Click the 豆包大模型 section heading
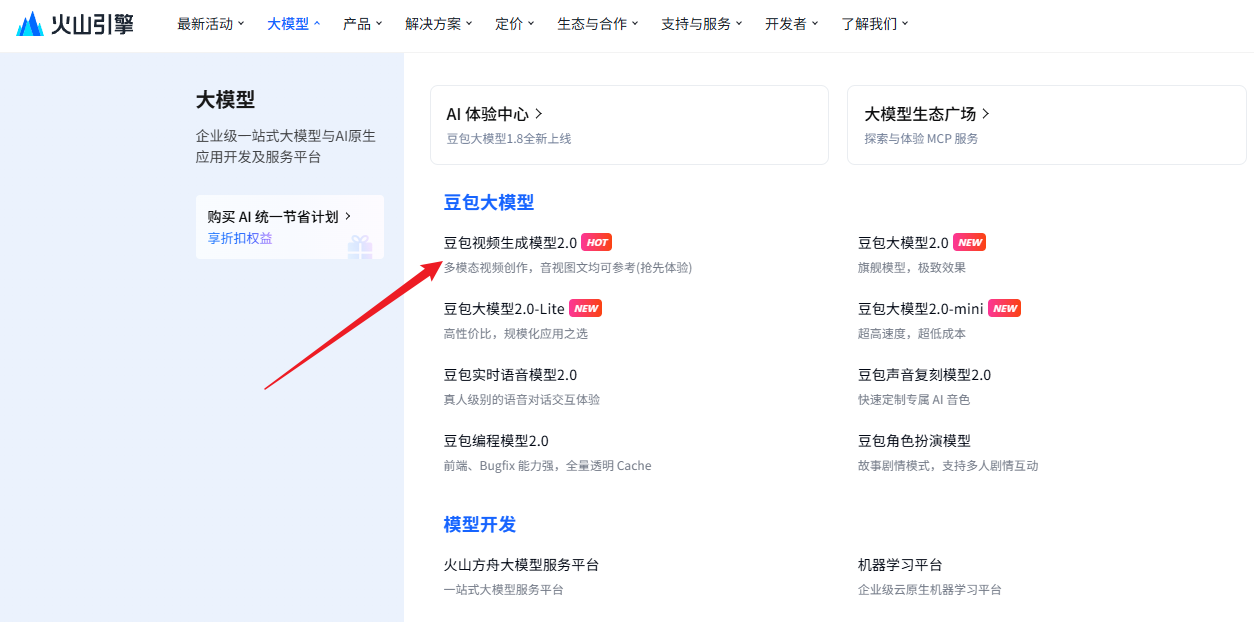The width and height of the screenshot is (1254, 622). [489, 202]
